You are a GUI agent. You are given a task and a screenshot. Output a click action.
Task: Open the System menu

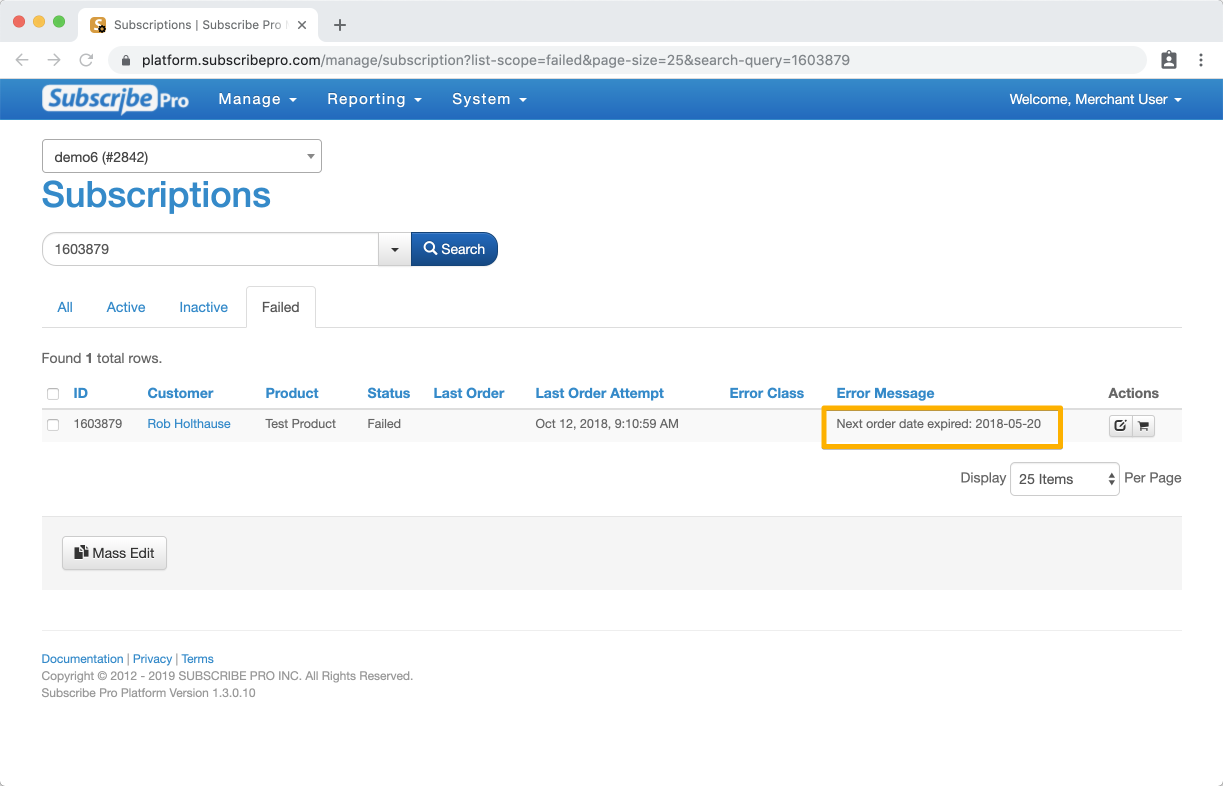[x=490, y=99]
